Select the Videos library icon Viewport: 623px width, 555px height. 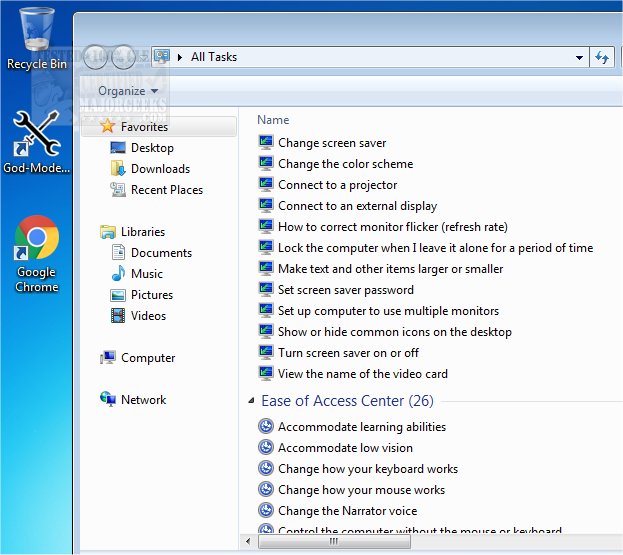coord(118,316)
